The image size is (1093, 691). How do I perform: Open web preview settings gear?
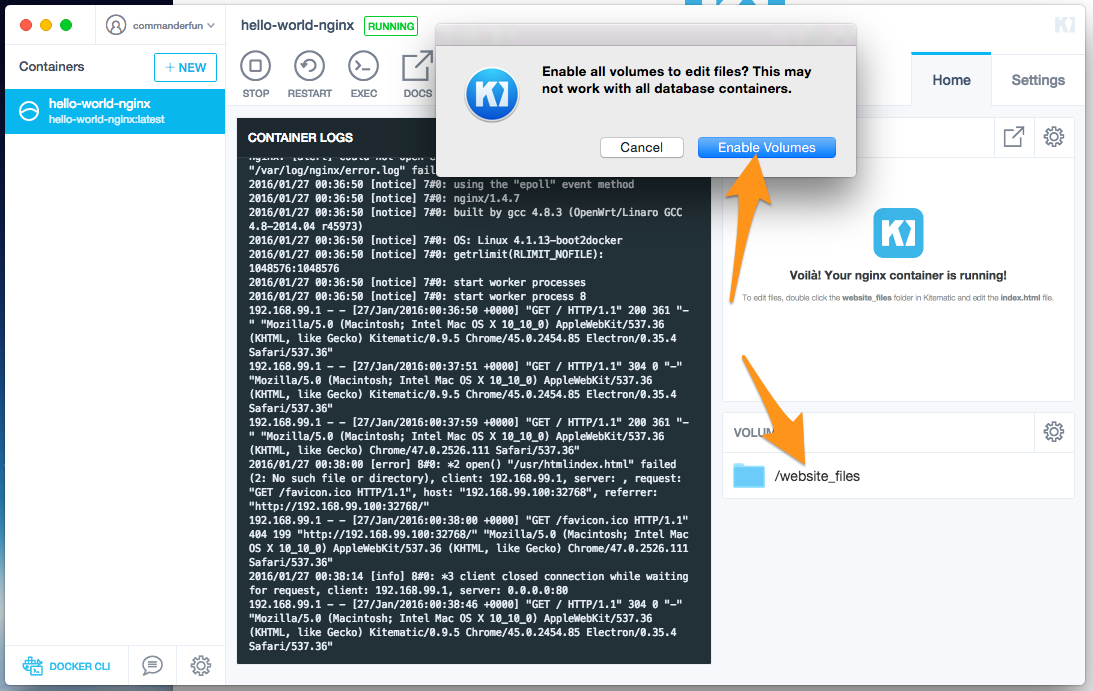pos(1053,137)
